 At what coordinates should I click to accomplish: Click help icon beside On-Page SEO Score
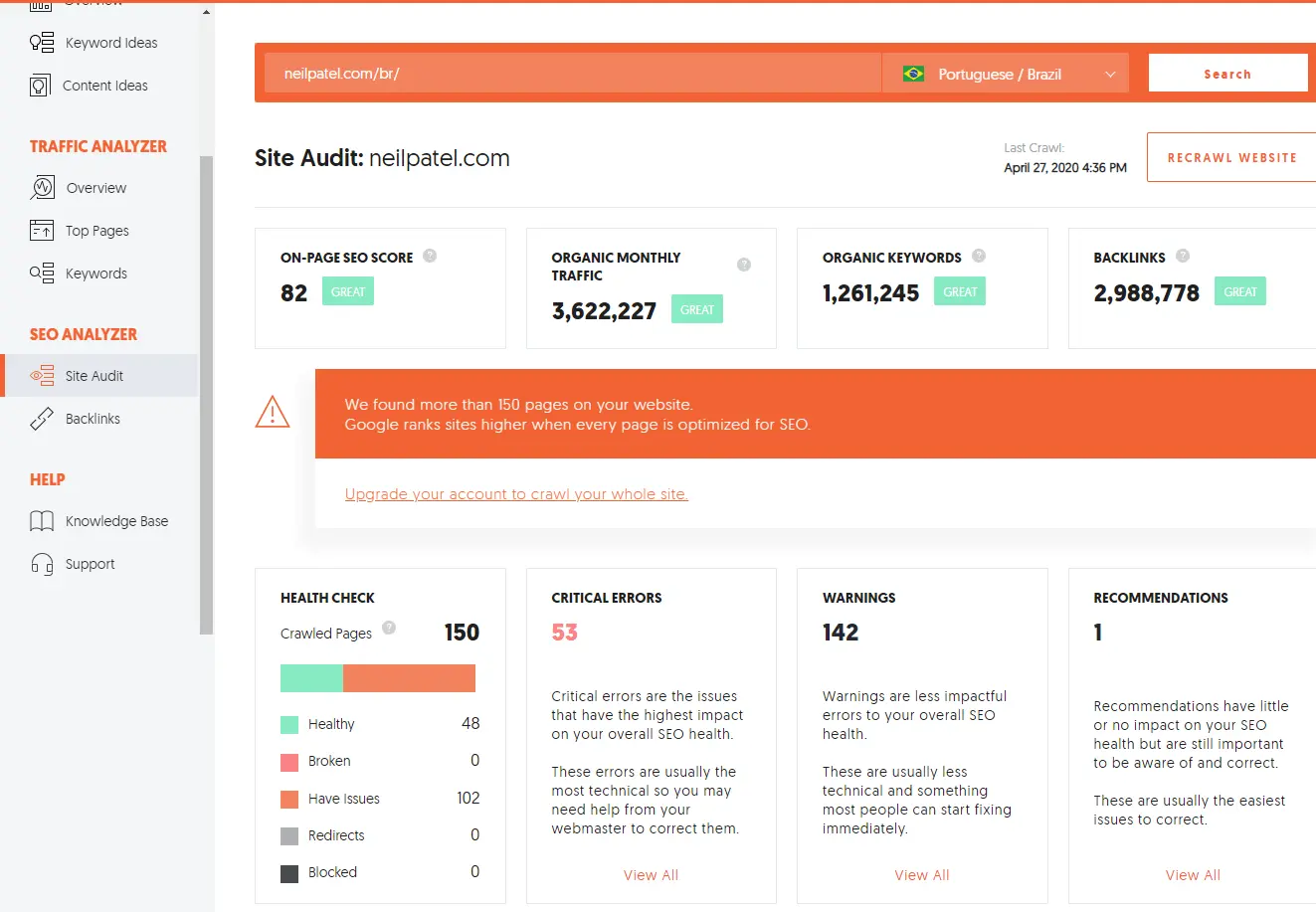pos(430,256)
